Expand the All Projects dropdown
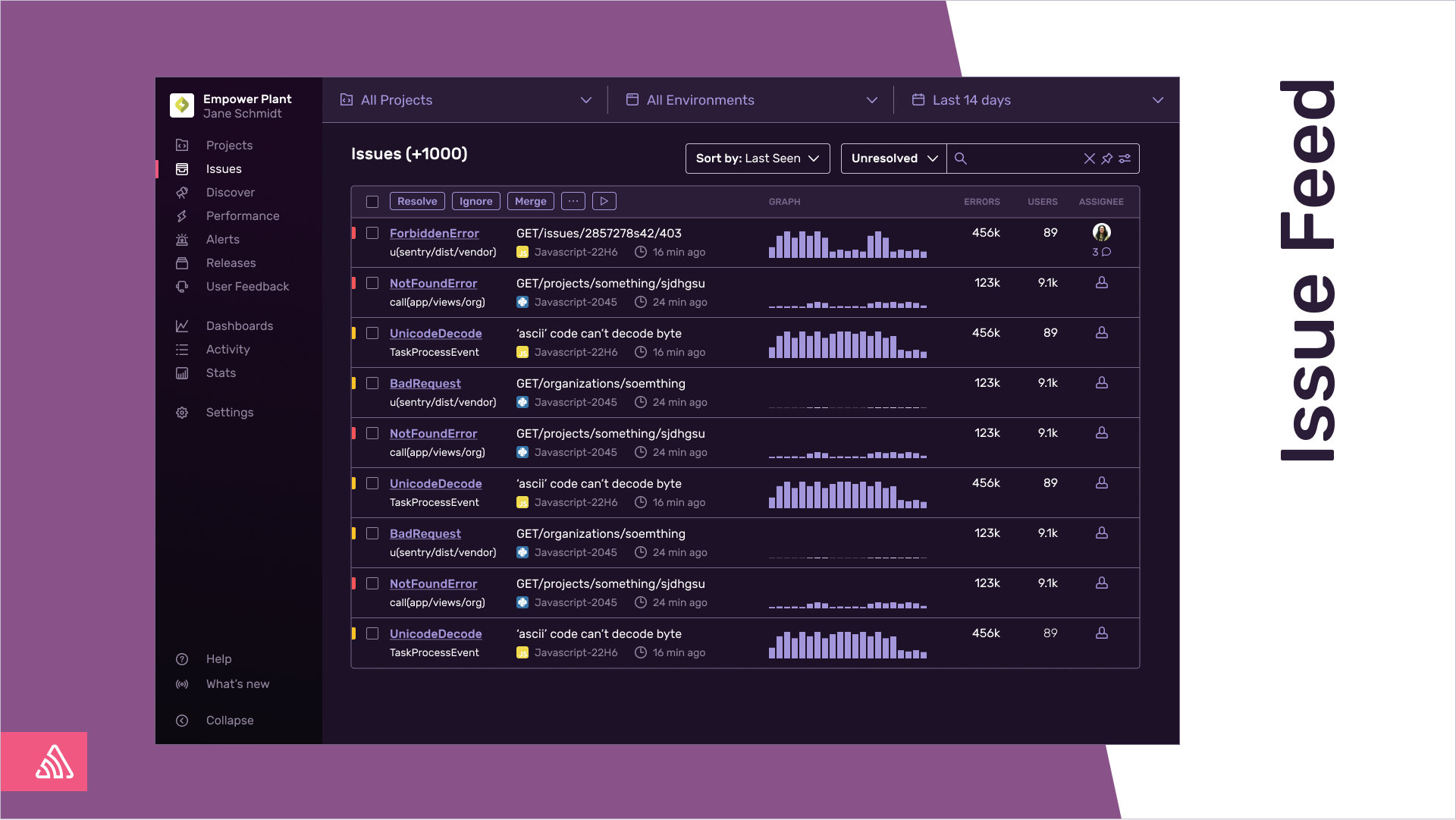 point(465,100)
